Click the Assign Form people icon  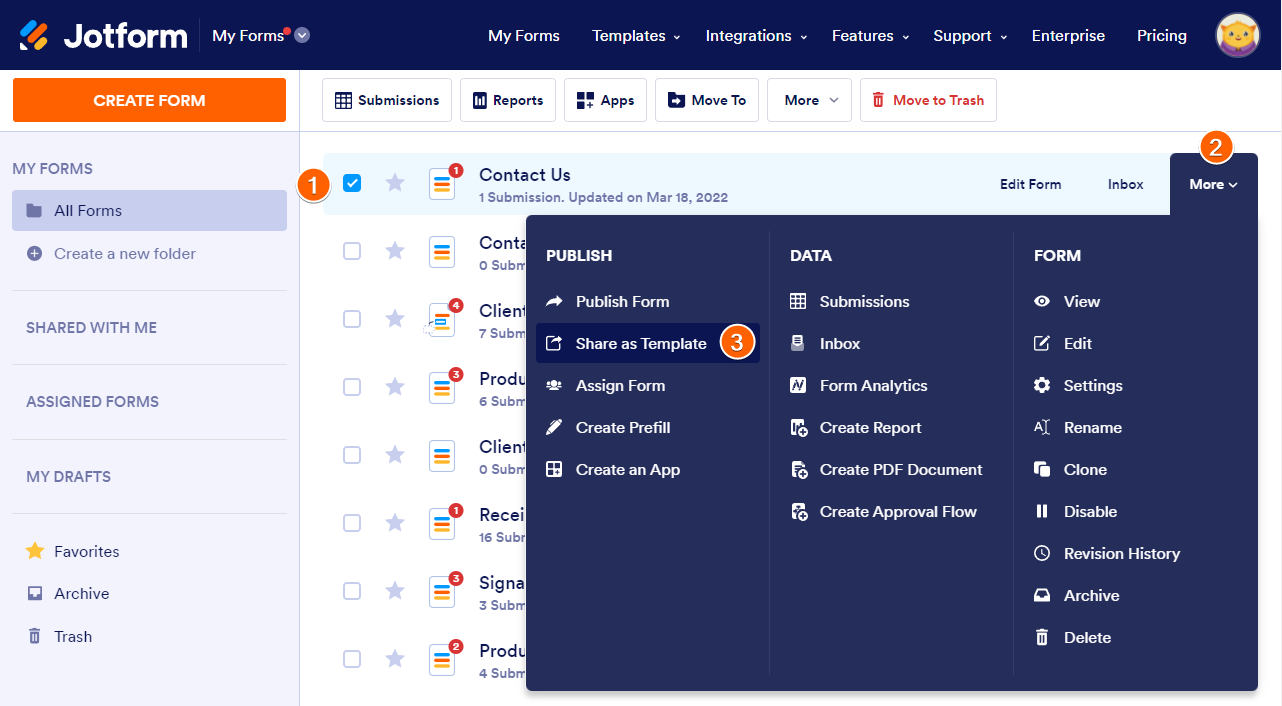click(554, 385)
